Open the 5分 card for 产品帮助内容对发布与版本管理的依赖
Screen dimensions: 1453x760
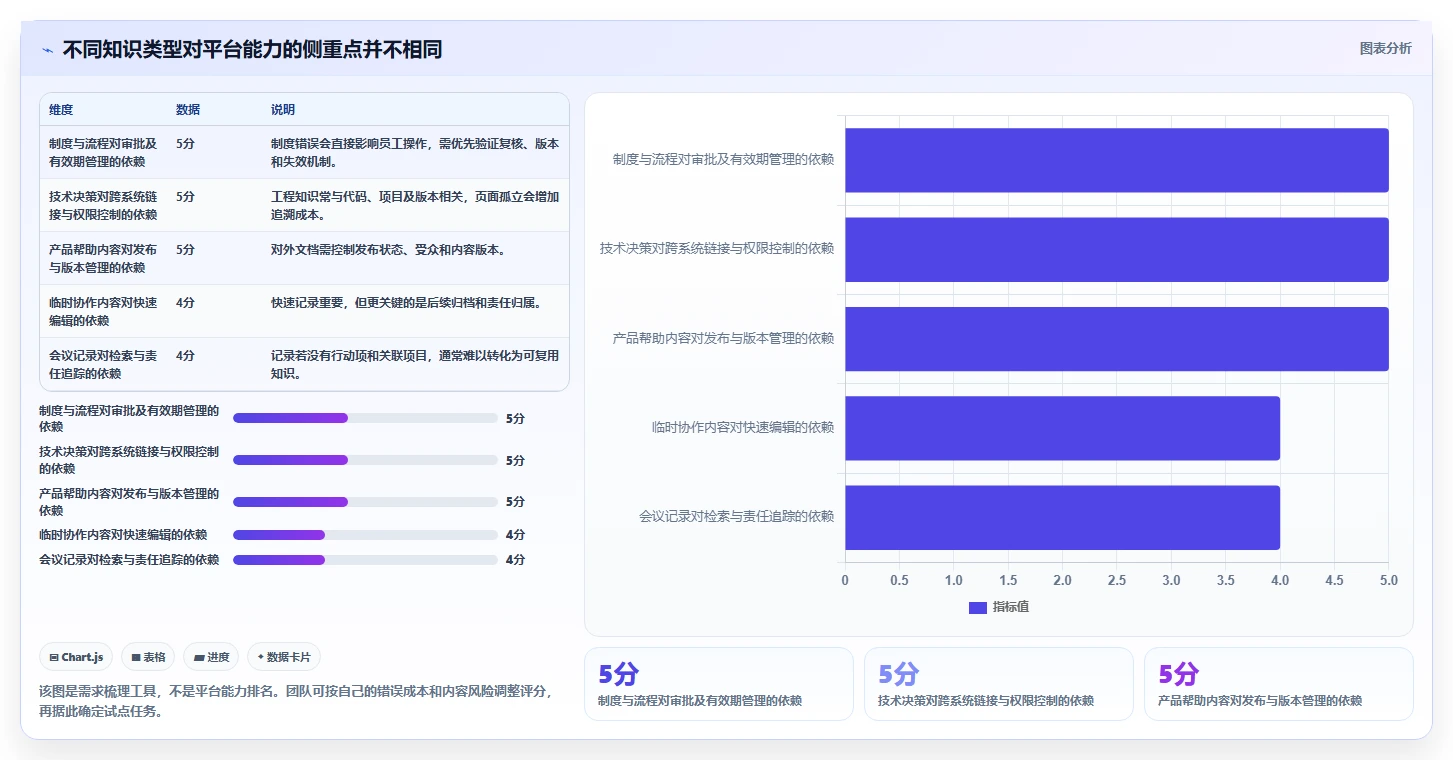pyautogui.click(x=1279, y=684)
